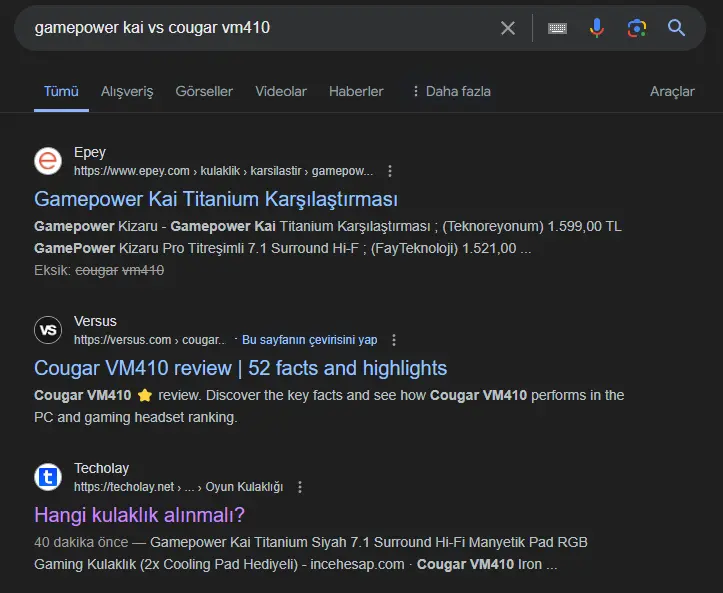Open the on-screen keyboard icon

557,29
